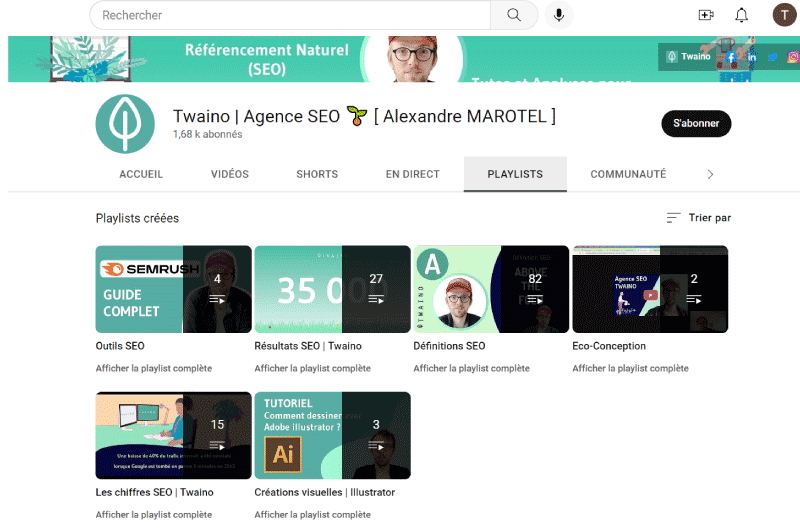Play all icon on Résultats SEO thumbnail
The image size is (800, 530).
[376, 299]
